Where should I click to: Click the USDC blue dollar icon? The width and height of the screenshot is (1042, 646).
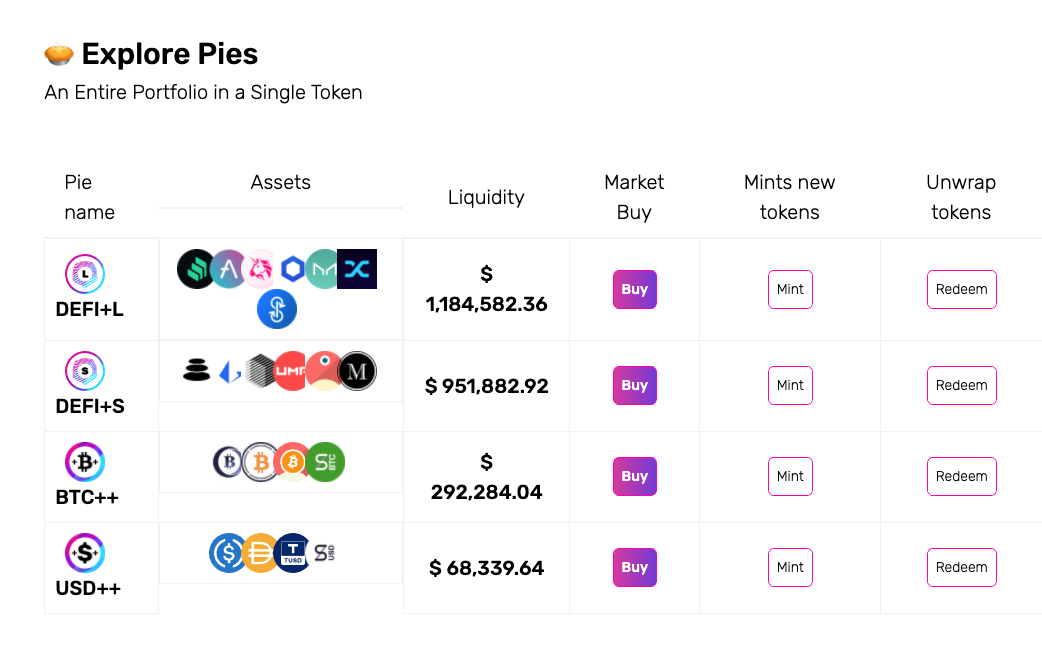click(228, 553)
